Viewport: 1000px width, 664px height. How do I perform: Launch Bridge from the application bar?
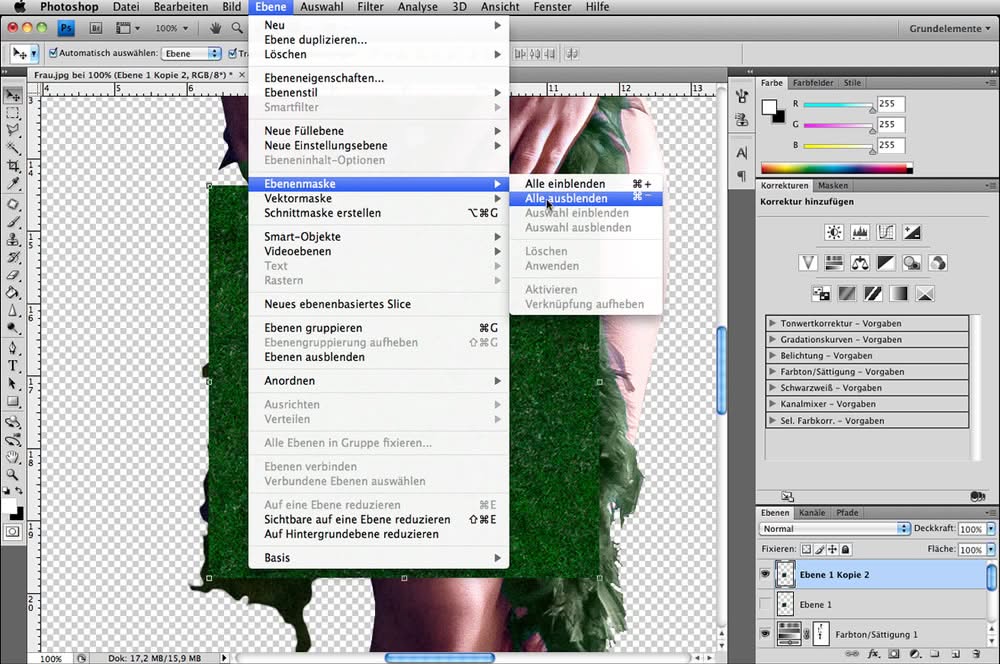click(96, 28)
